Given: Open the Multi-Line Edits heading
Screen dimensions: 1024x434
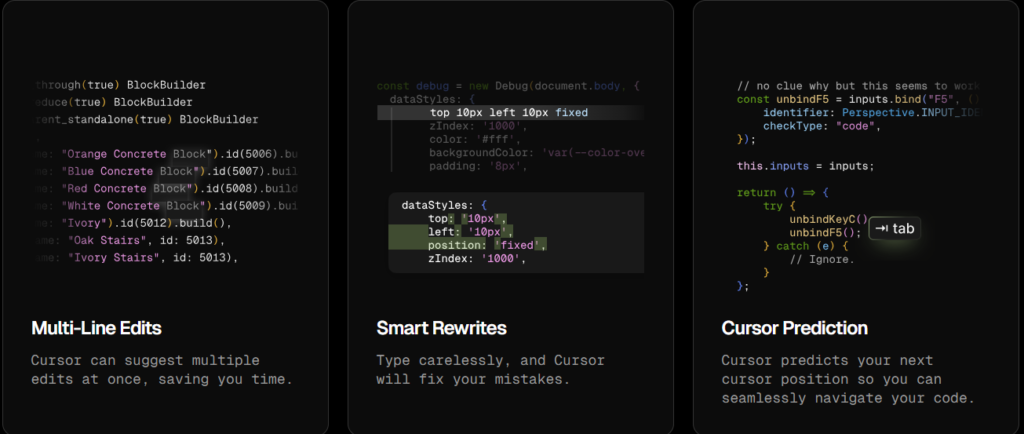Looking at the screenshot, I should tap(96, 328).
